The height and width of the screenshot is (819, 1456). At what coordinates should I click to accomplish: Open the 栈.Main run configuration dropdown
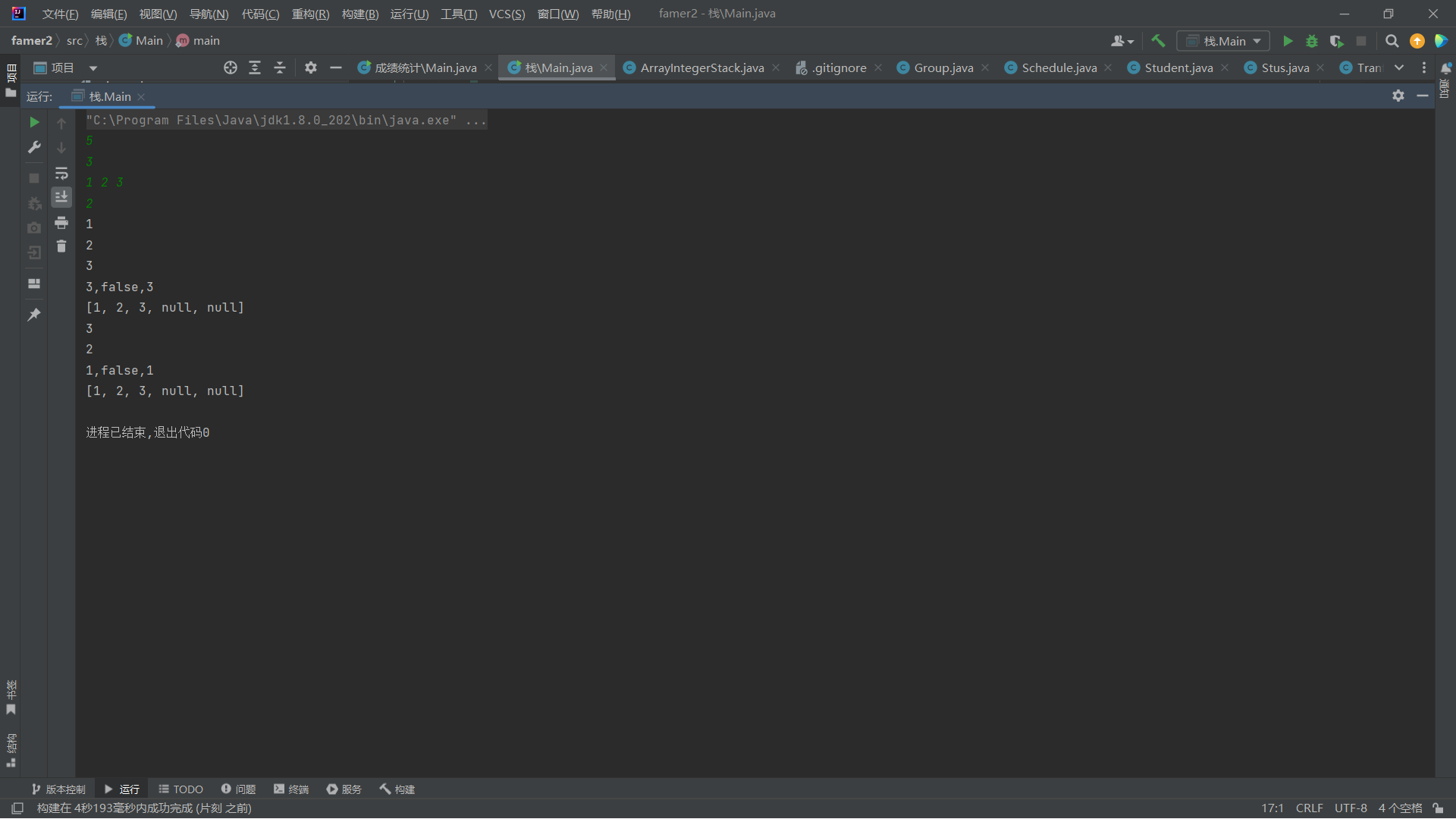pos(1223,41)
